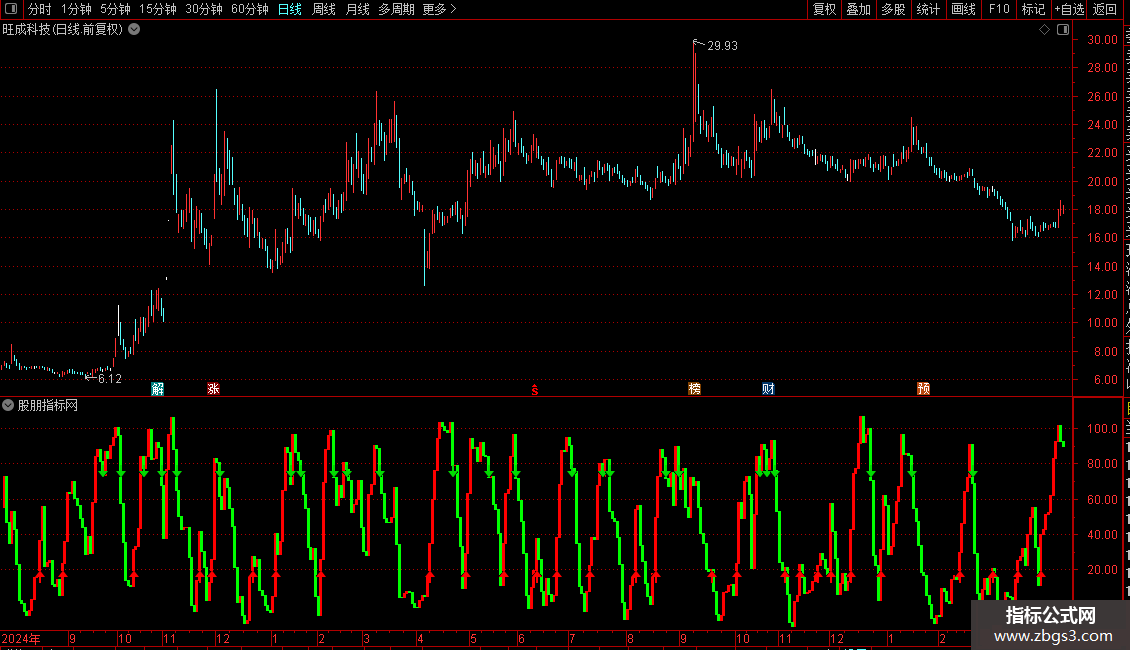Screen dimensions: 1130x650
Task: Click the 榜 info marker on chart
Action: [695, 389]
